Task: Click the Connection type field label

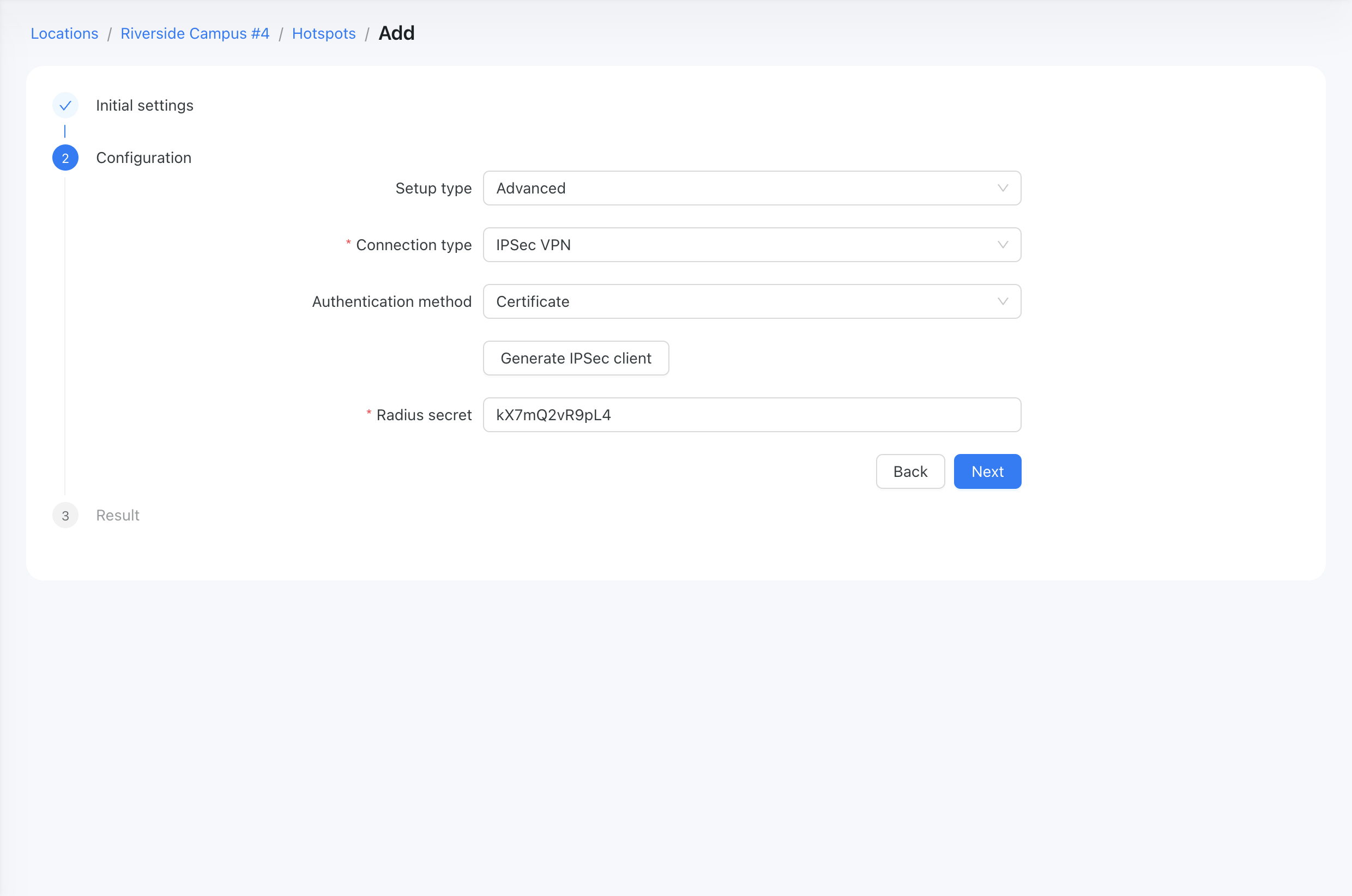Action: point(414,245)
